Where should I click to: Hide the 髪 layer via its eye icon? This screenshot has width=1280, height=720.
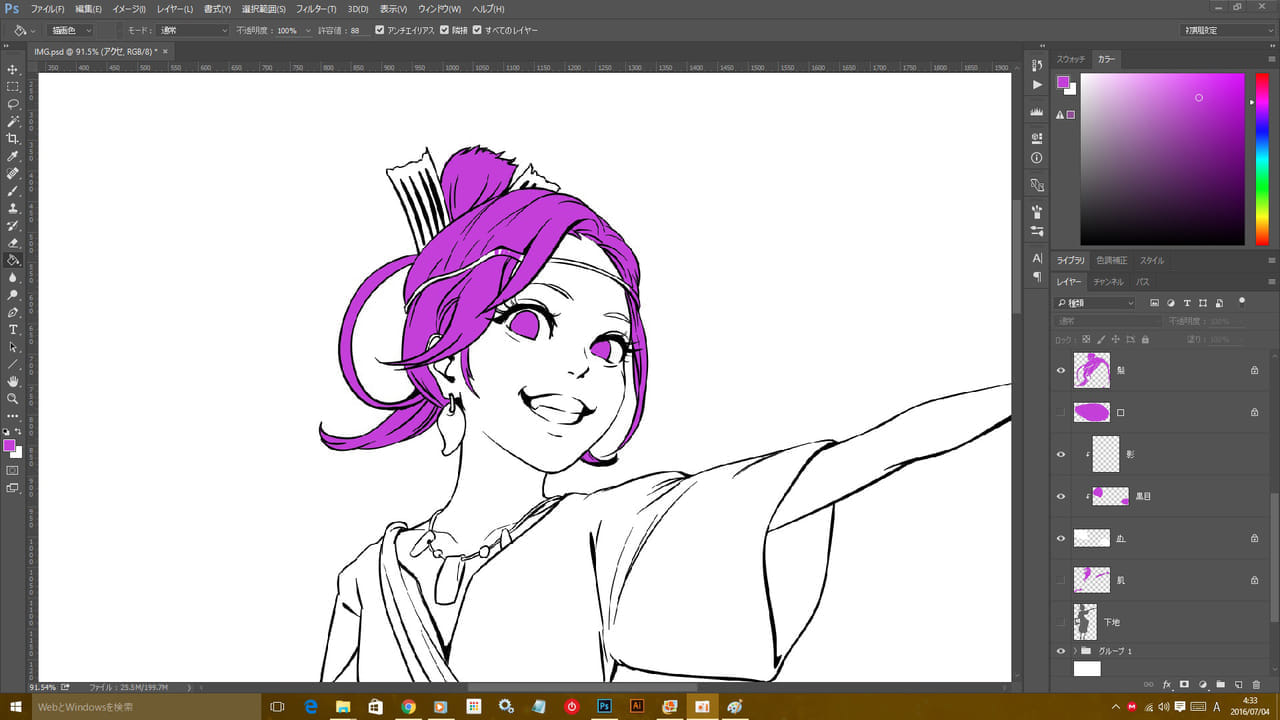pyautogui.click(x=1061, y=370)
